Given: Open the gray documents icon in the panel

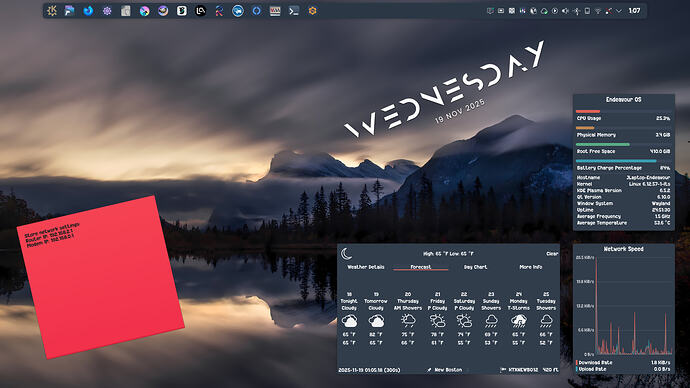Looking at the screenshot, I should [126, 11].
